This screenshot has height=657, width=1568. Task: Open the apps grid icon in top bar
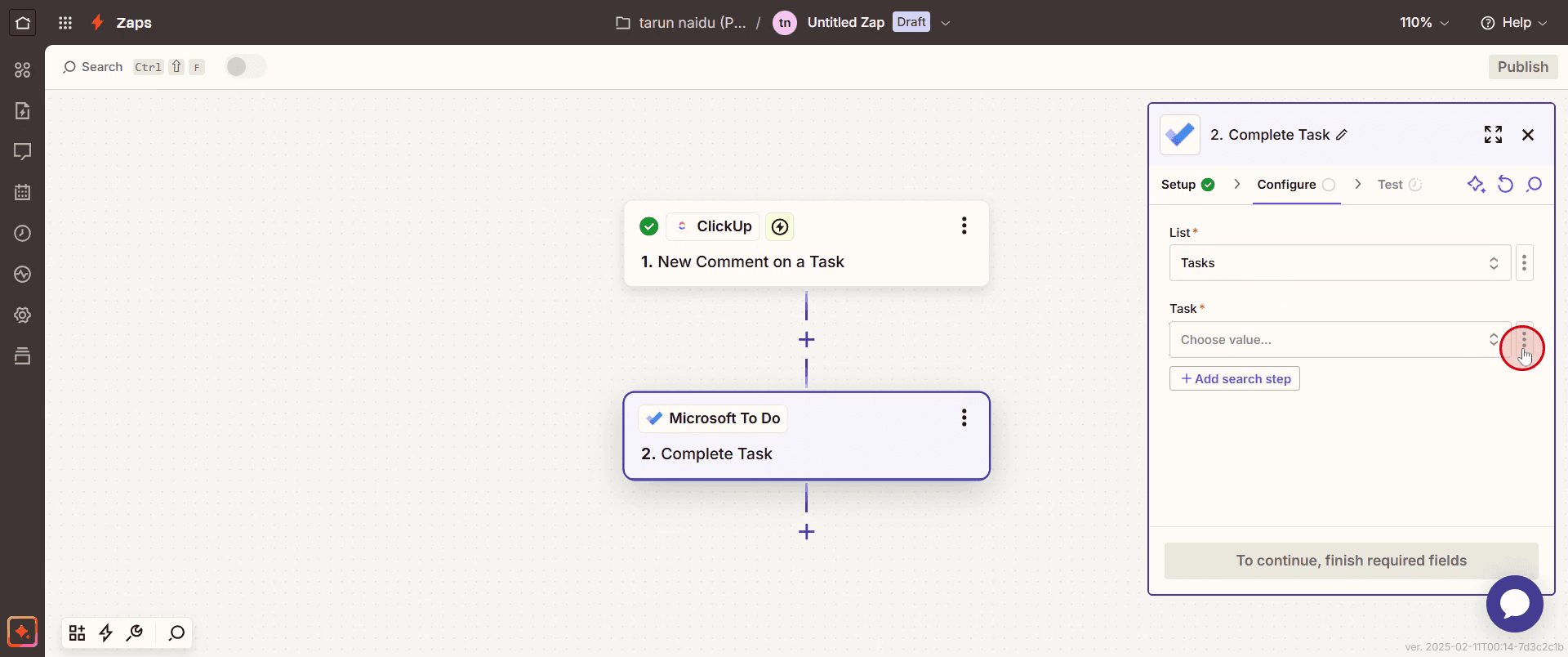(65, 23)
